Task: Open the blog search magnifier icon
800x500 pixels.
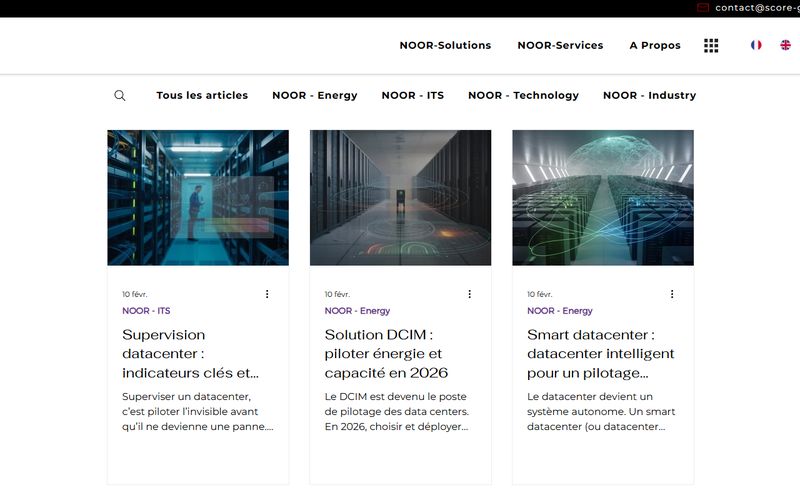Action: pyautogui.click(x=119, y=95)
